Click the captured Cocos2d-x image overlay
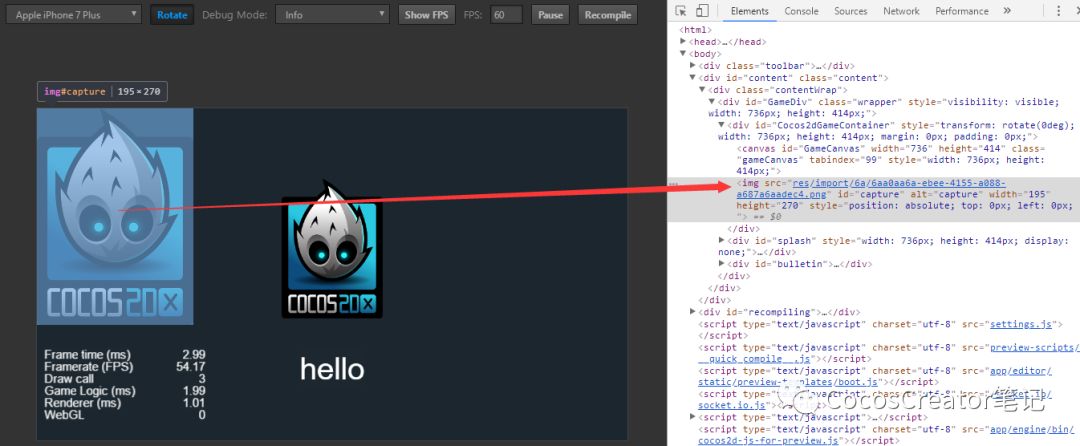The width and height of the screenshot is (1080, 446). click(x=115, y=216)
